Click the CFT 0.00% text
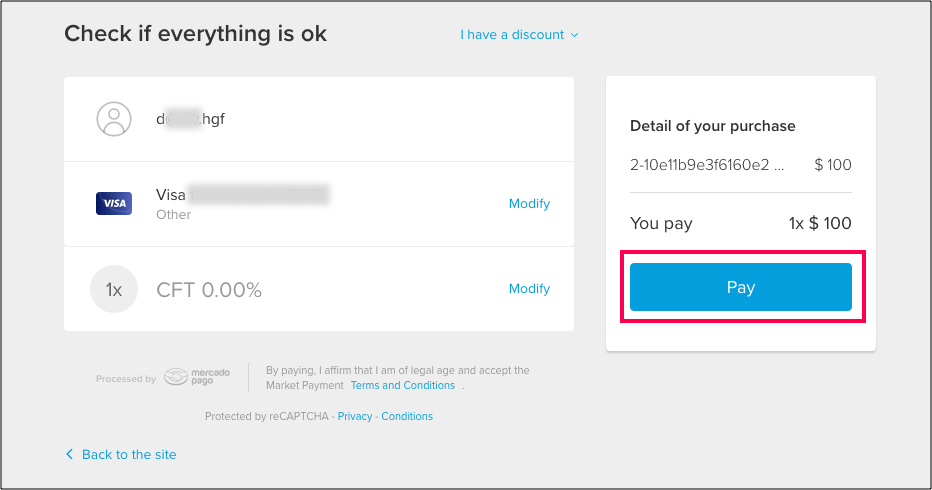Viewport: 932px width, 490px height. click(209, 290)
